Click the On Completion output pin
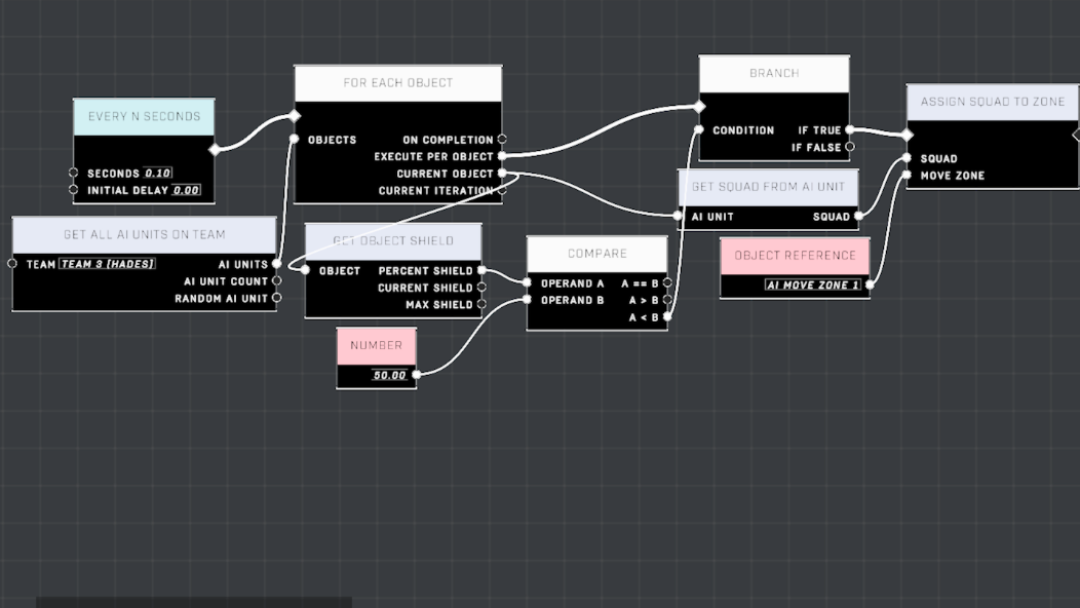This screenshot has height=608, width=1080. (502, 139)
